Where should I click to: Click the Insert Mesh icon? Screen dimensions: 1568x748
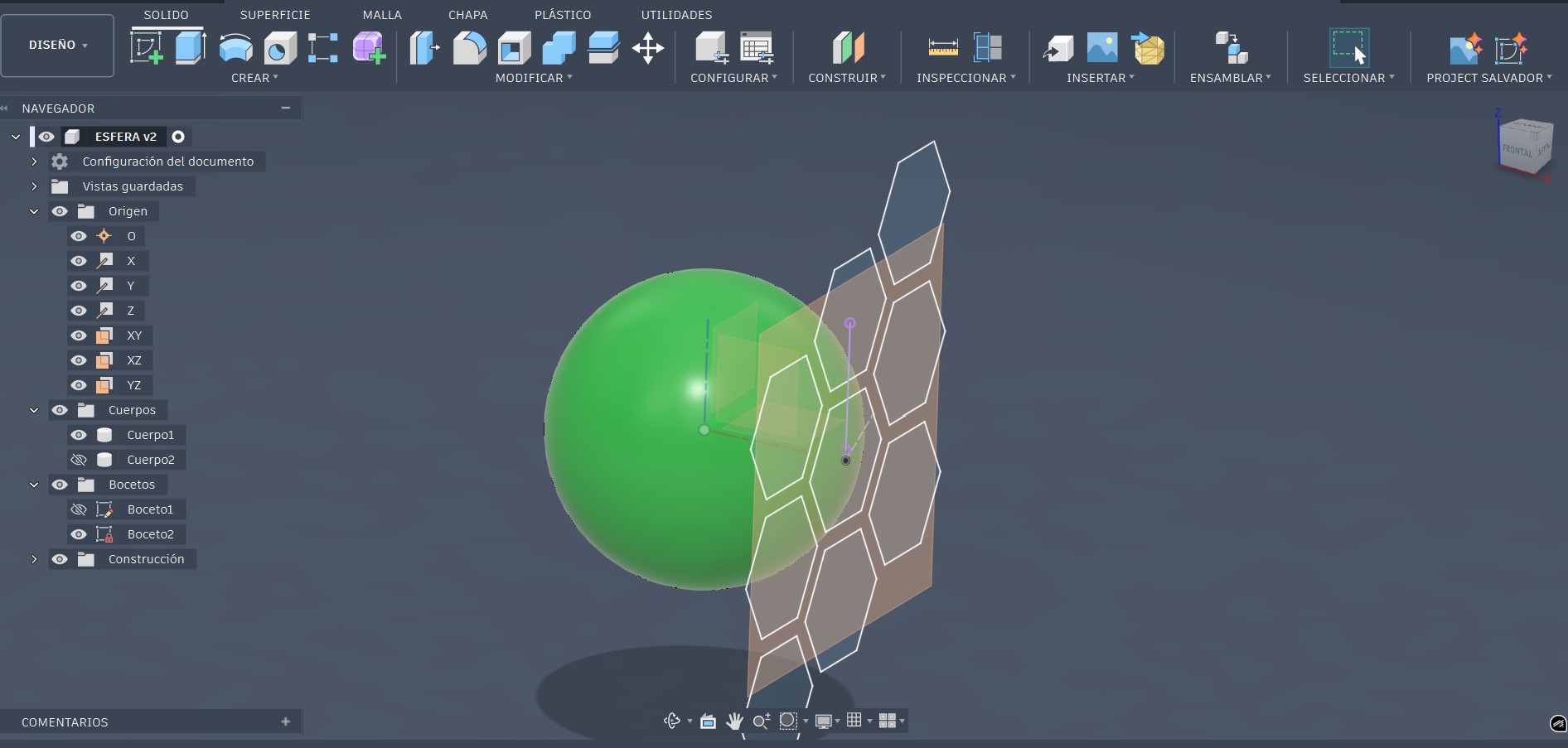click(x=1148, y=48)
